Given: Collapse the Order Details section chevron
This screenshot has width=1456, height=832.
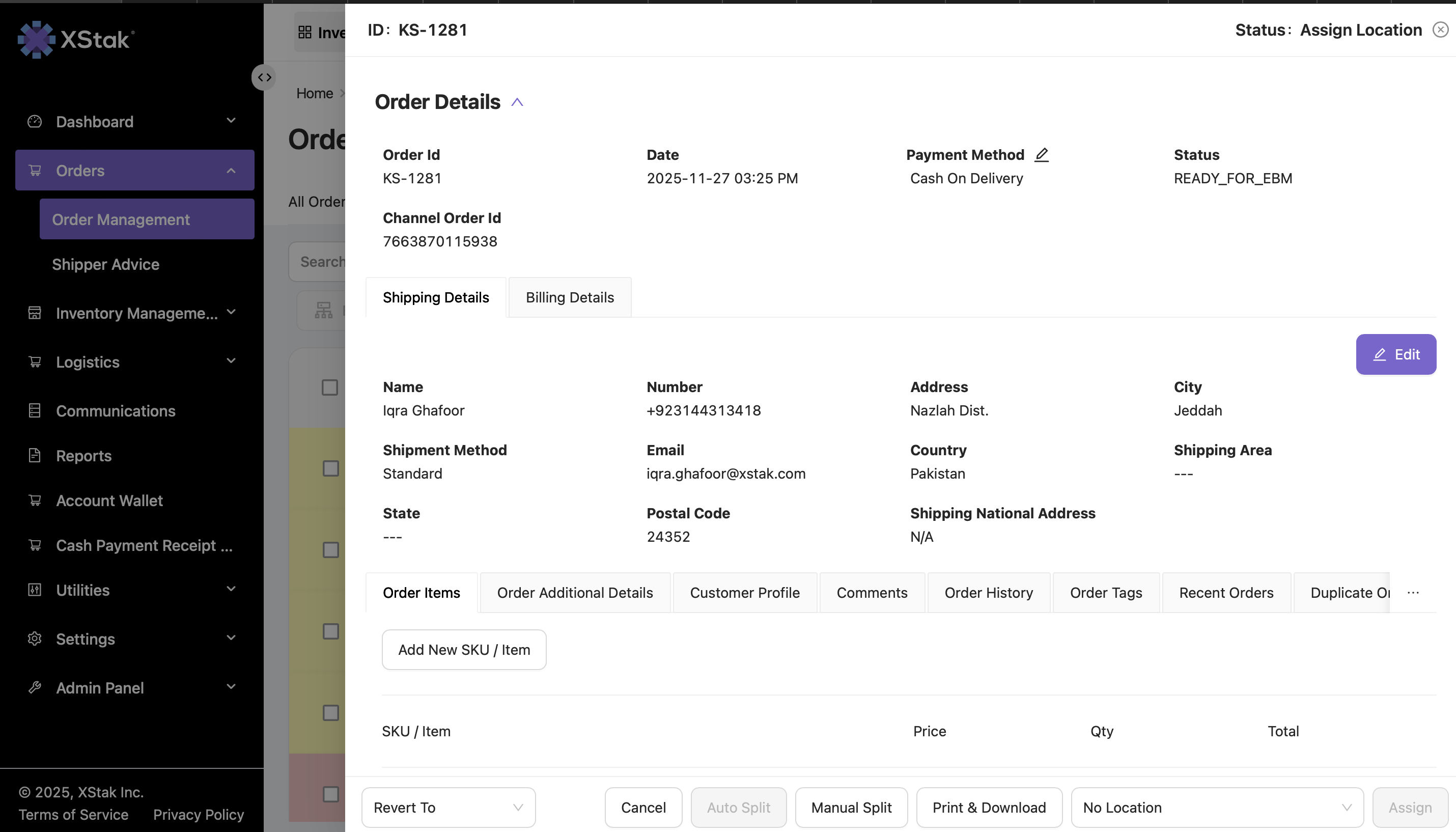Looking at the screenshot, I should point(517,102).
